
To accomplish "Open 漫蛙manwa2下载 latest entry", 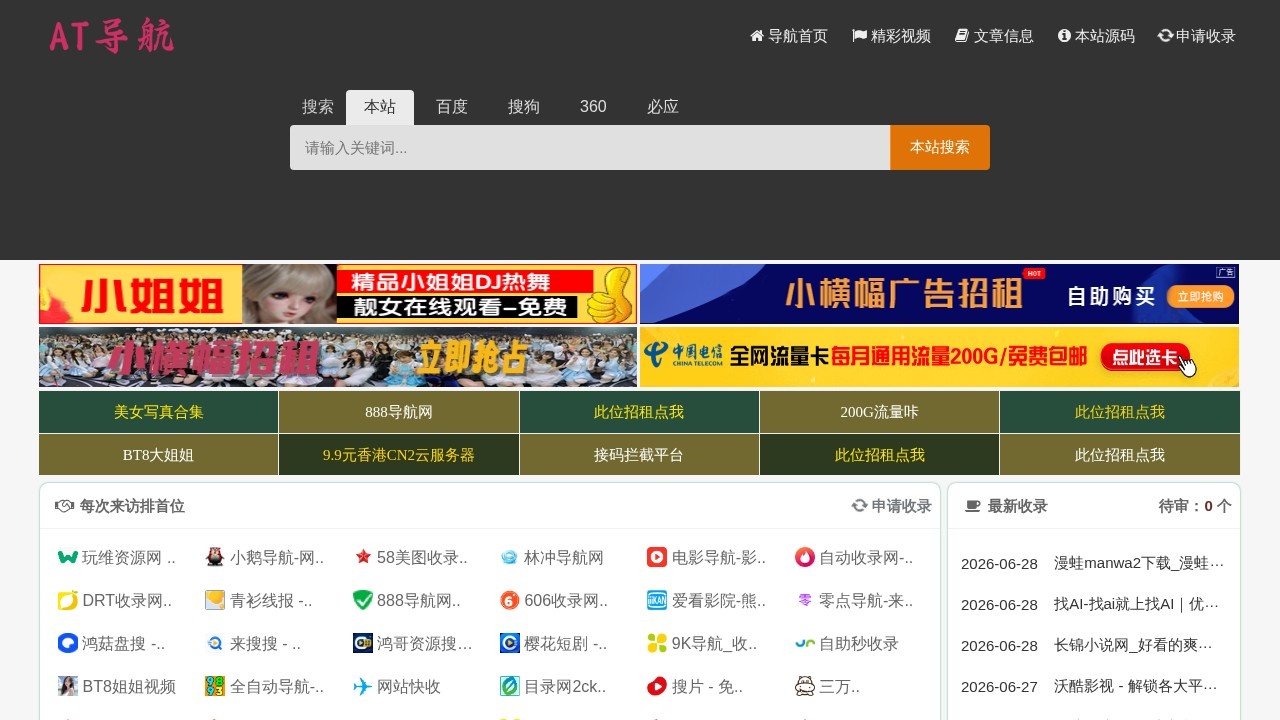I will 1139,563.
